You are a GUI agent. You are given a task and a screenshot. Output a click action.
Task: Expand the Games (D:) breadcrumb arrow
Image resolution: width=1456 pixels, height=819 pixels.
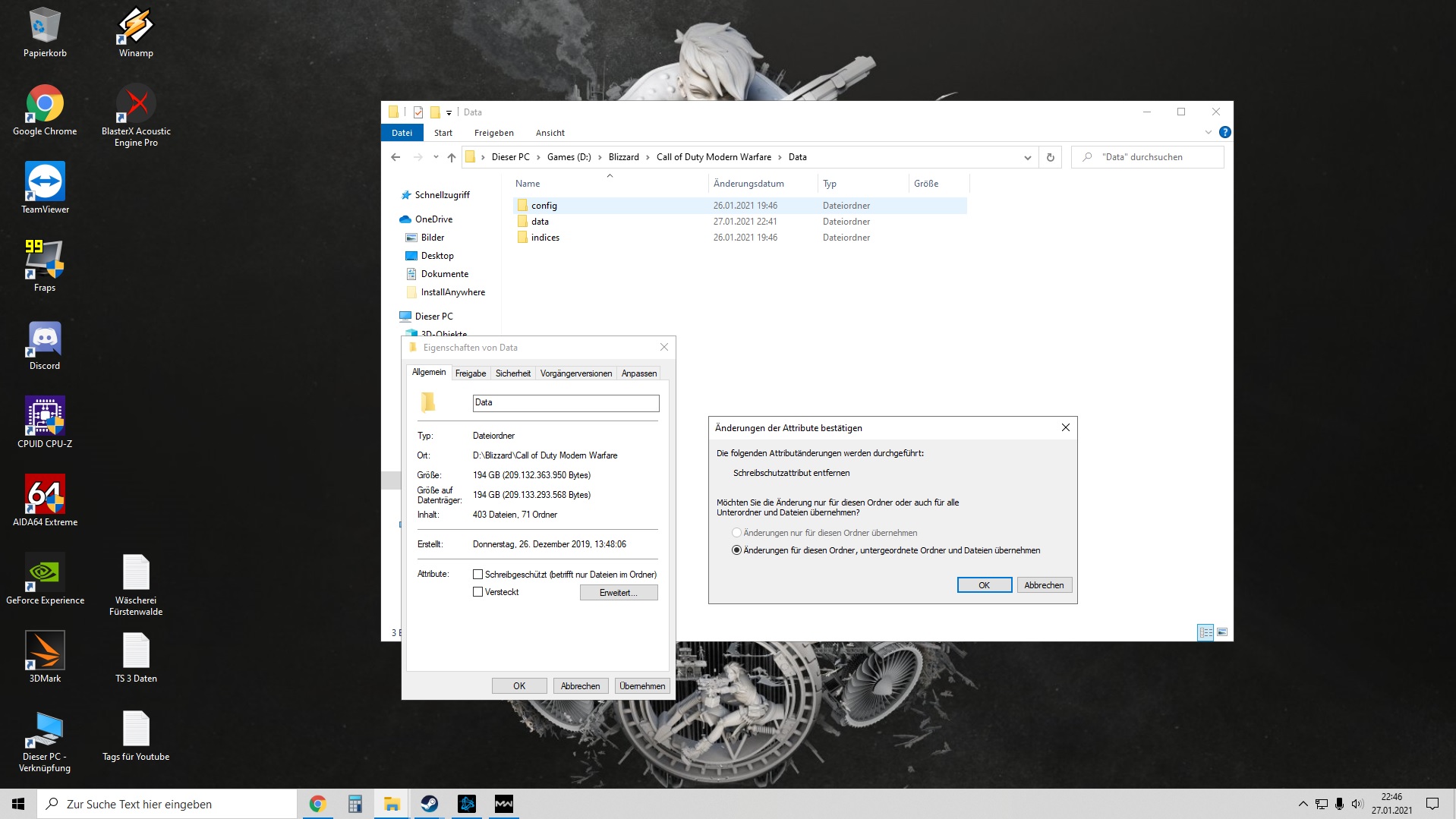(x=600, y=157)
